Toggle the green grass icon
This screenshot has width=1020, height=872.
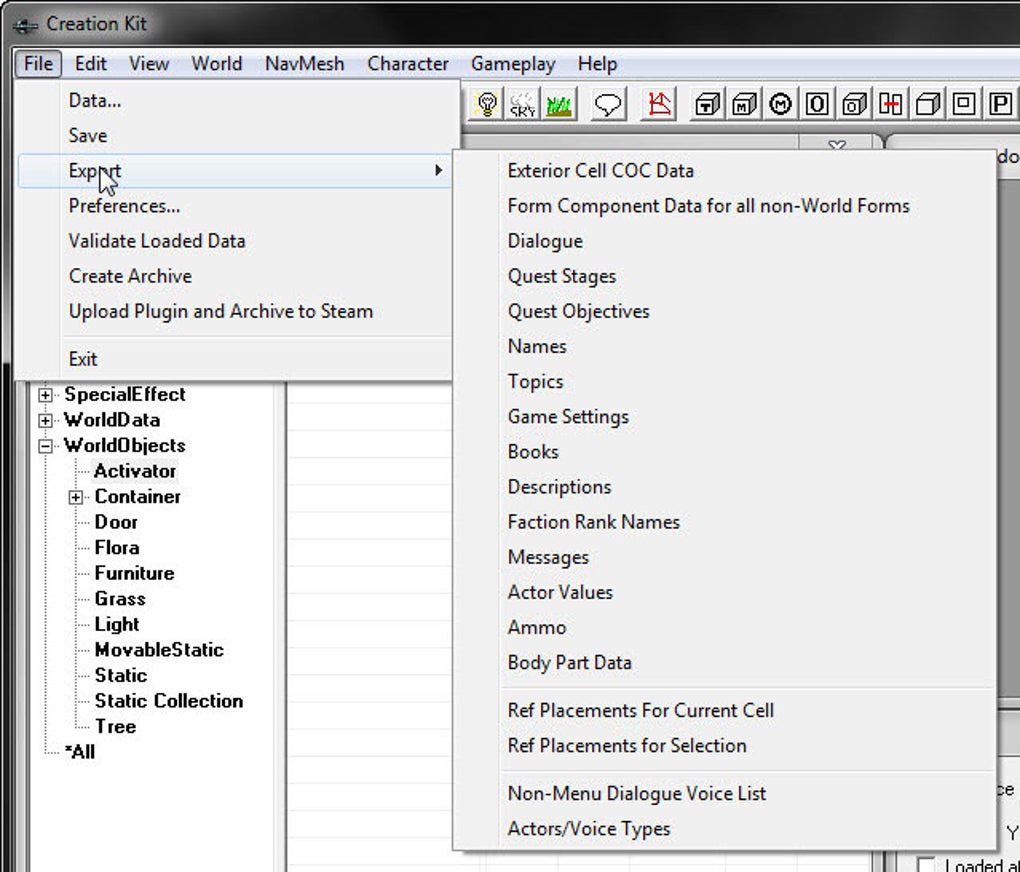[x=559, y=104]
